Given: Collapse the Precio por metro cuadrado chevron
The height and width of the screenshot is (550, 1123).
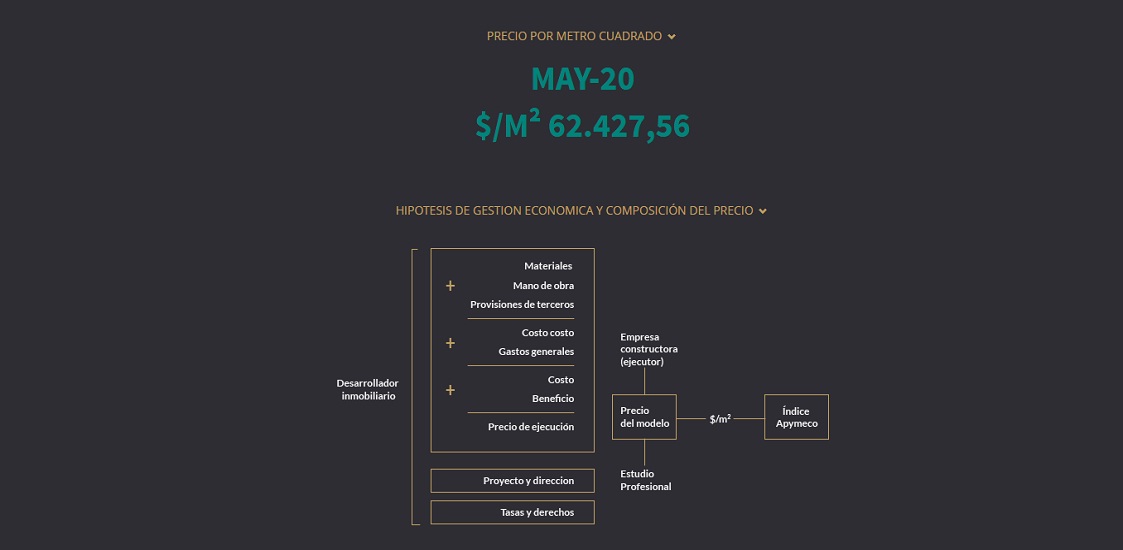Looking at the screenshot, I should coord(671,37).
